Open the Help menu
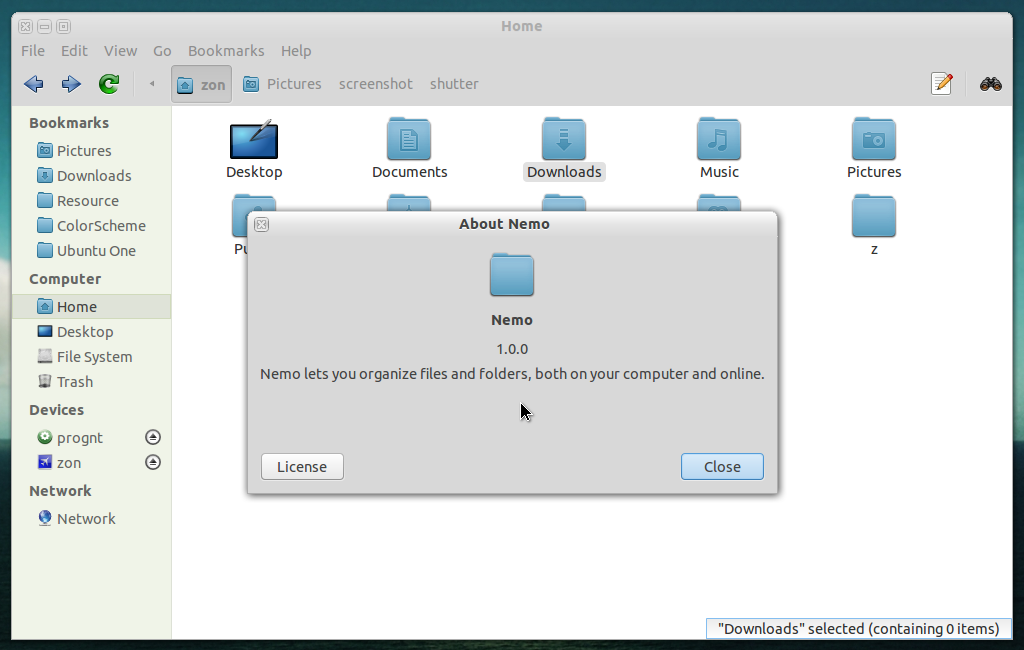 (296, 51)
